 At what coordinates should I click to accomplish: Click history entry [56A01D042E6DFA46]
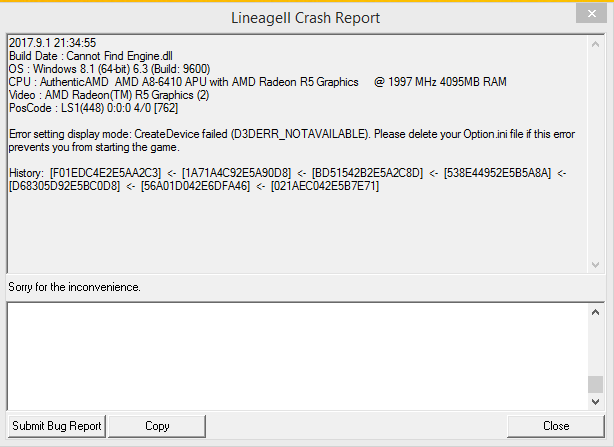point(195,186)
